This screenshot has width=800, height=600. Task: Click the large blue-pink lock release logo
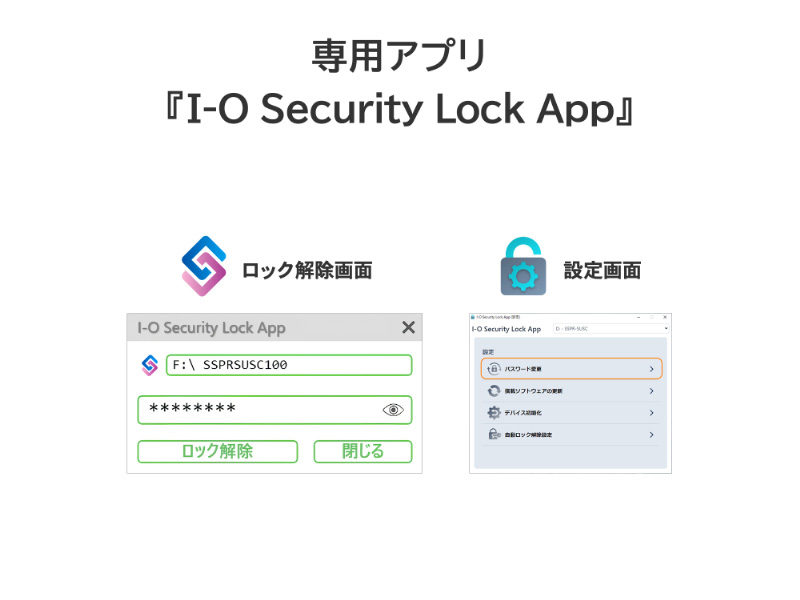click(x=204, y=266)
